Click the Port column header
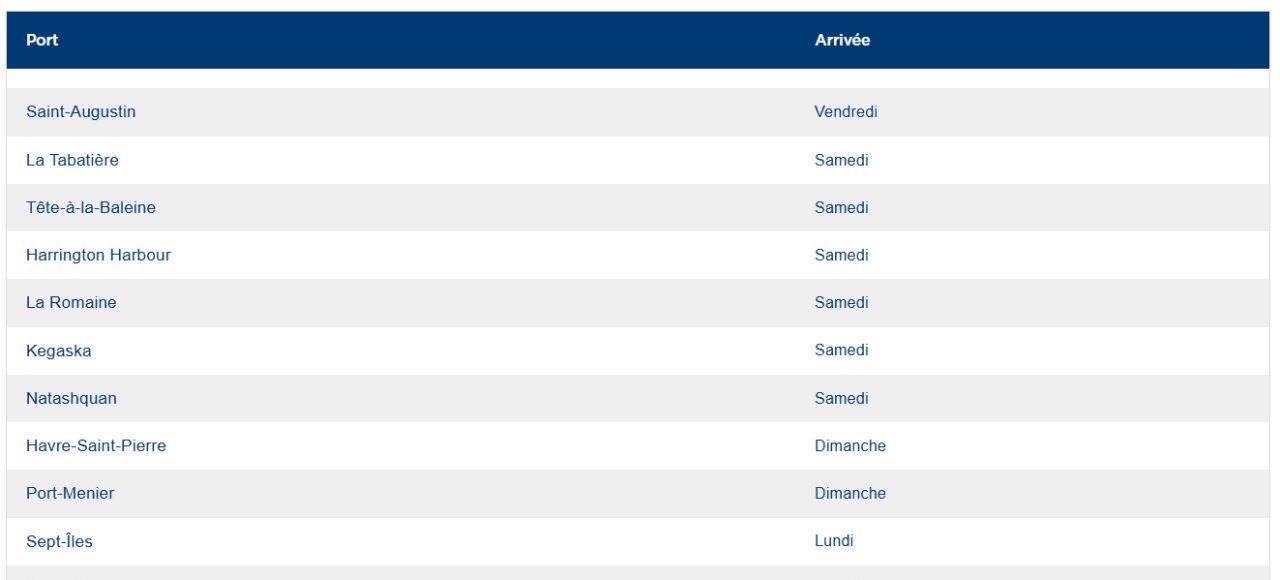 42,41
